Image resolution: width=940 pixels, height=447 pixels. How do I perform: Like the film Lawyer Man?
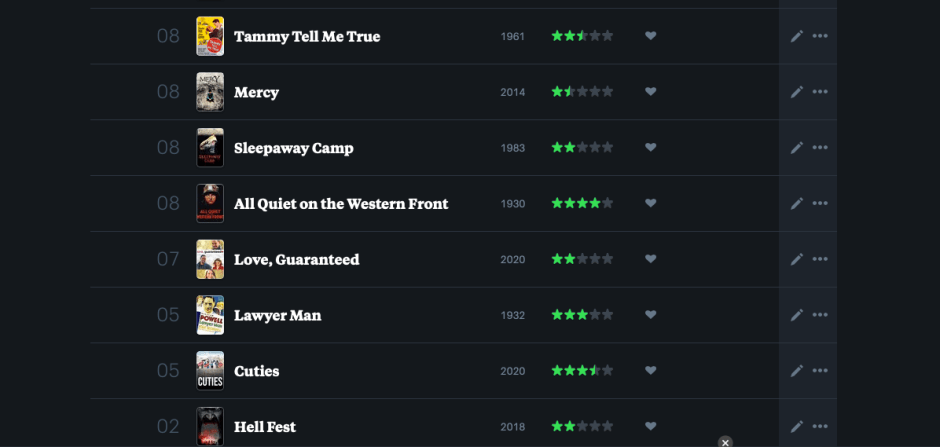[x=650, y=315]
